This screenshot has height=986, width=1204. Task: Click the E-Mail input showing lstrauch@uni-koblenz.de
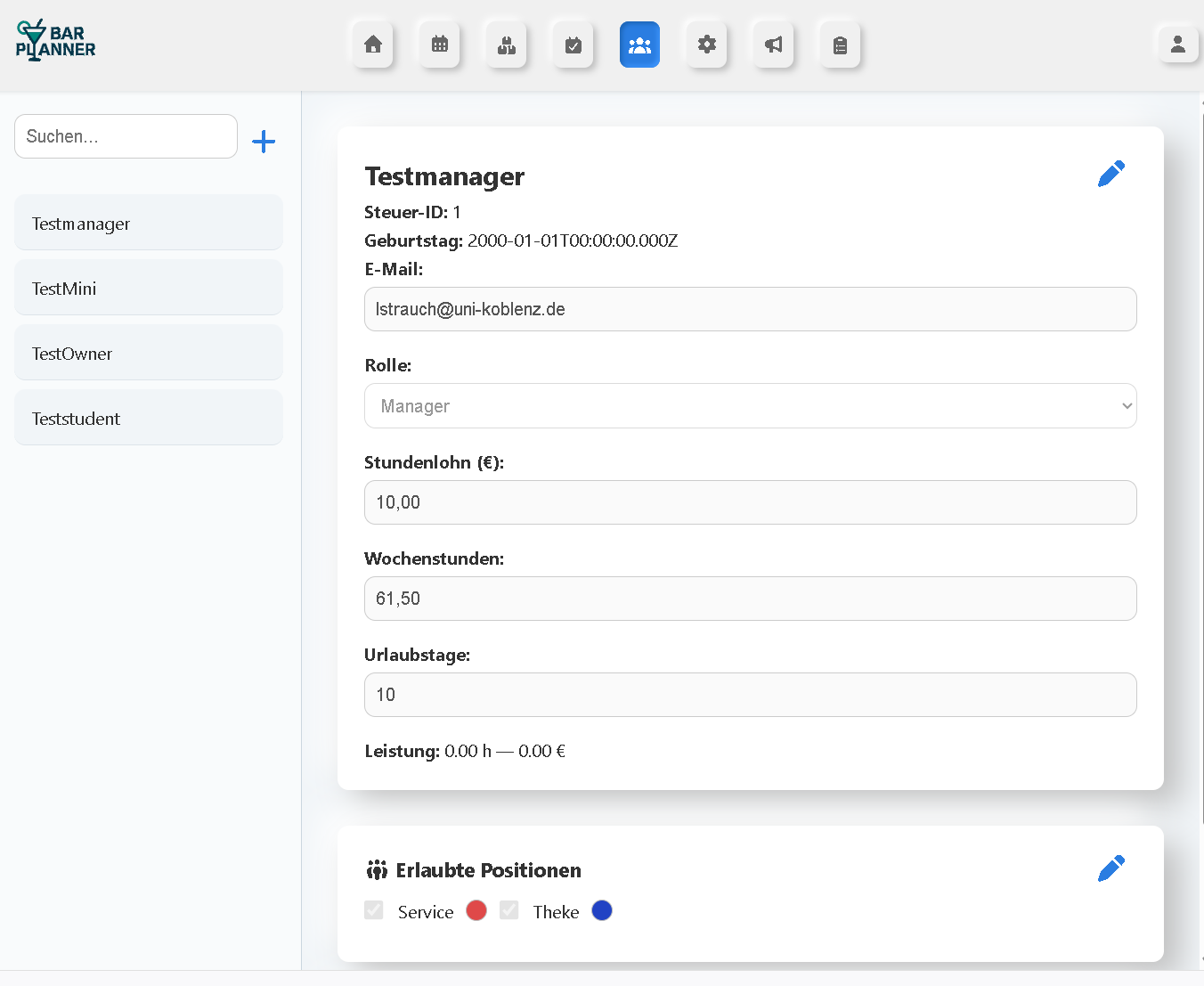pos(751,309)
